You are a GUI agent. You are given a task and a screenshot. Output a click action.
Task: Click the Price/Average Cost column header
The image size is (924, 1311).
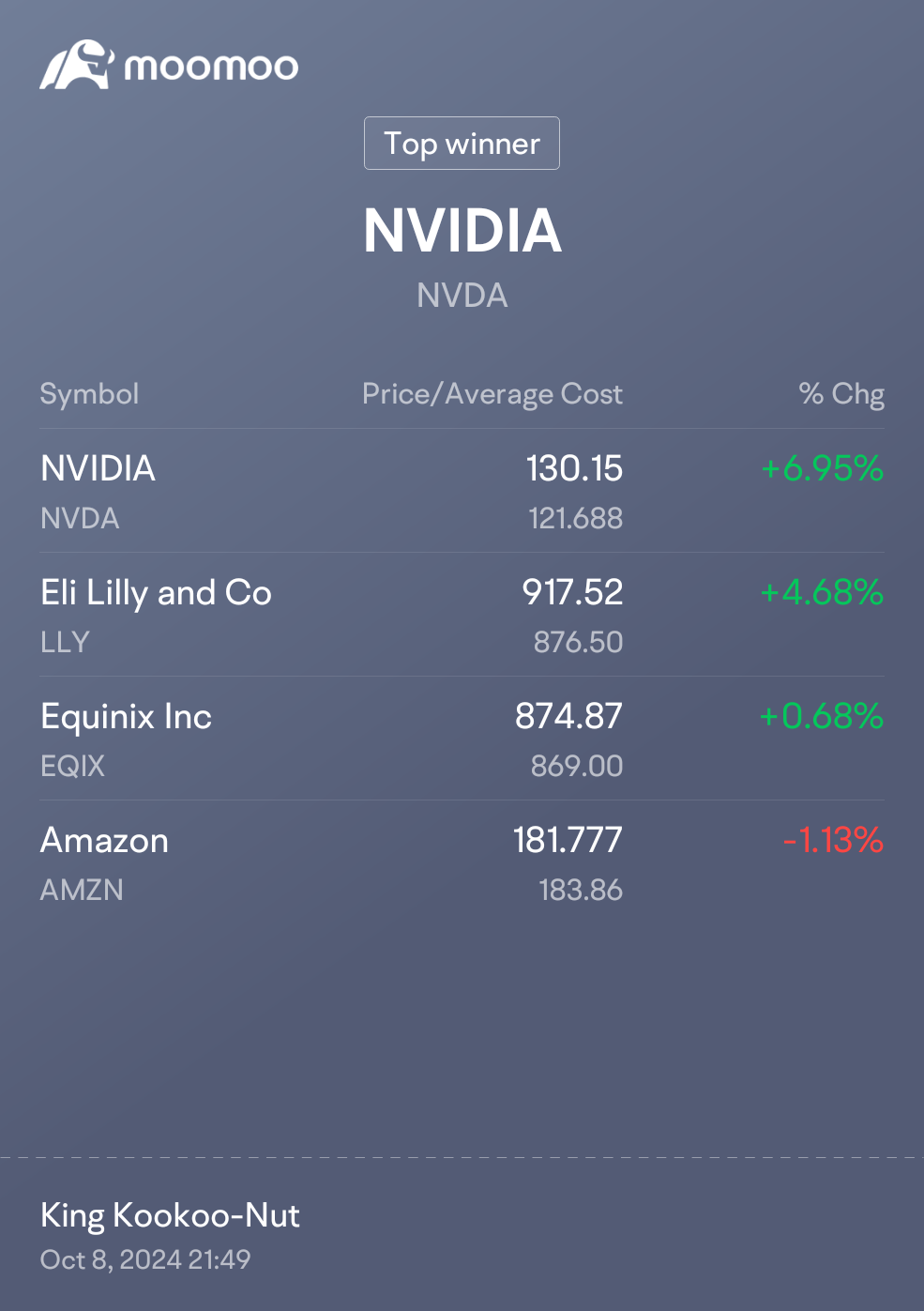point(492,394)
